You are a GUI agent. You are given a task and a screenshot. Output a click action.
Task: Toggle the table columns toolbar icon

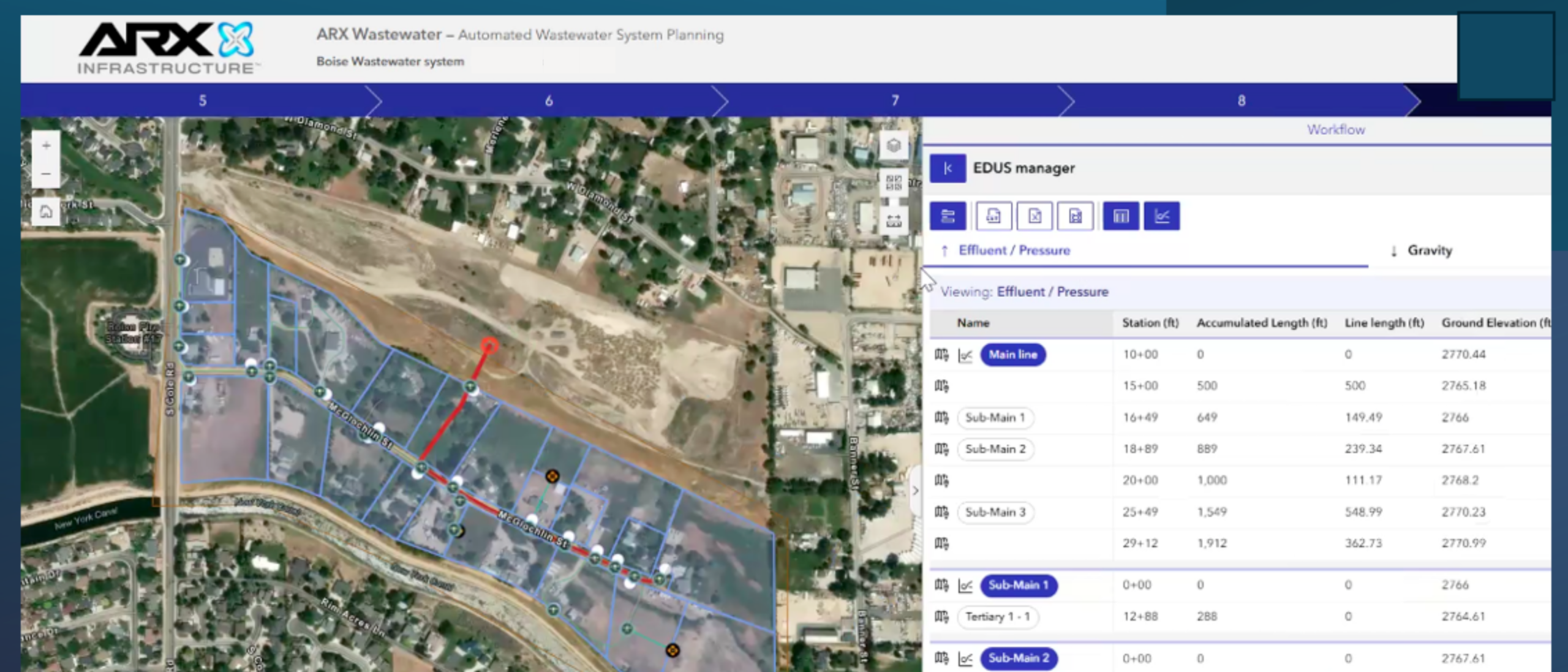point(1121,216)
